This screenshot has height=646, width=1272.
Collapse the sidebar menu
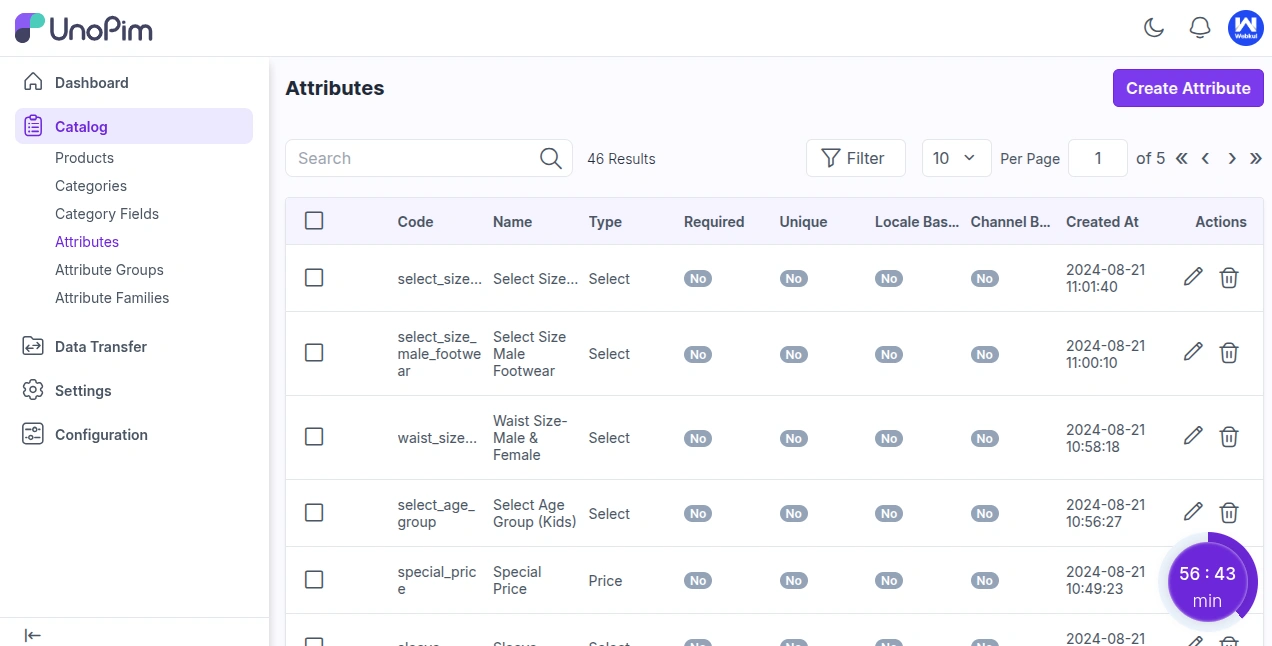coord(33,635)
